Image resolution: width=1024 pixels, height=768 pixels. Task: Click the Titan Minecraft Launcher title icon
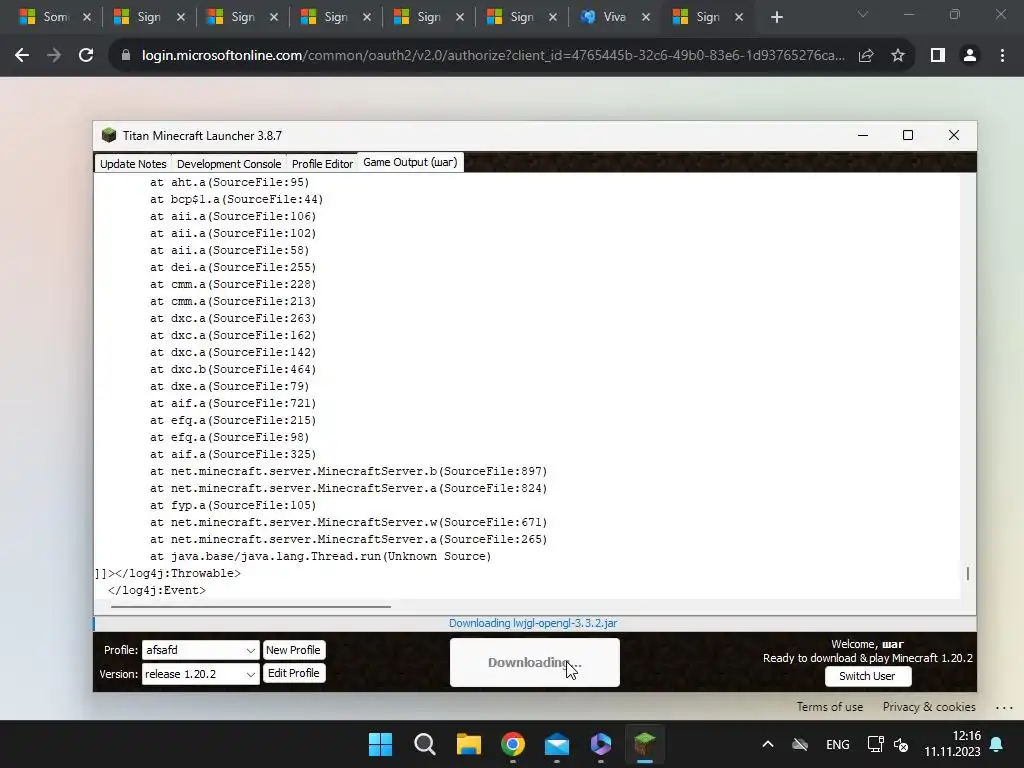tap(109, 135)
